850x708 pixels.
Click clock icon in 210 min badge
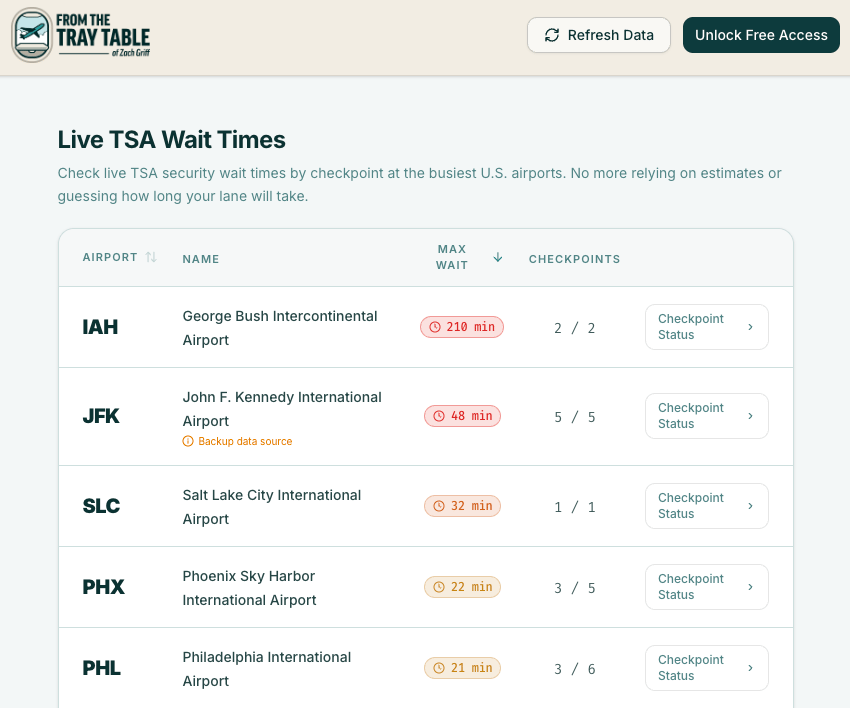point(435,327)
